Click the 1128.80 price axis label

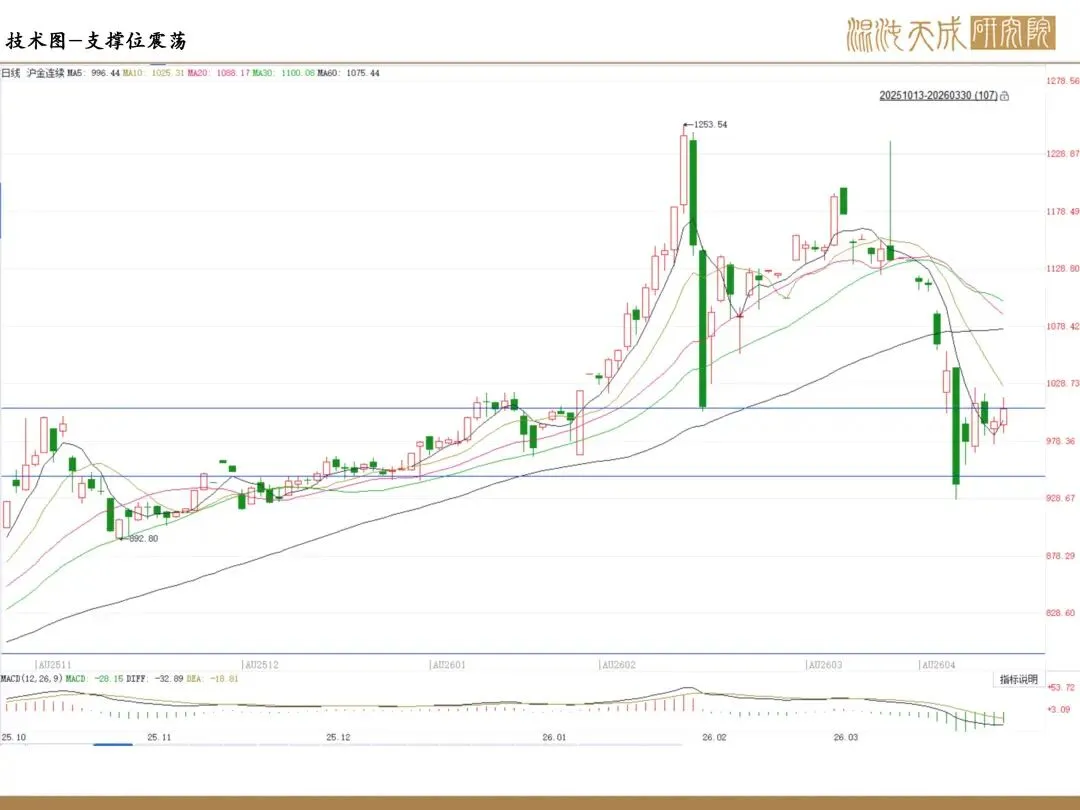(x=1063, y=269)
